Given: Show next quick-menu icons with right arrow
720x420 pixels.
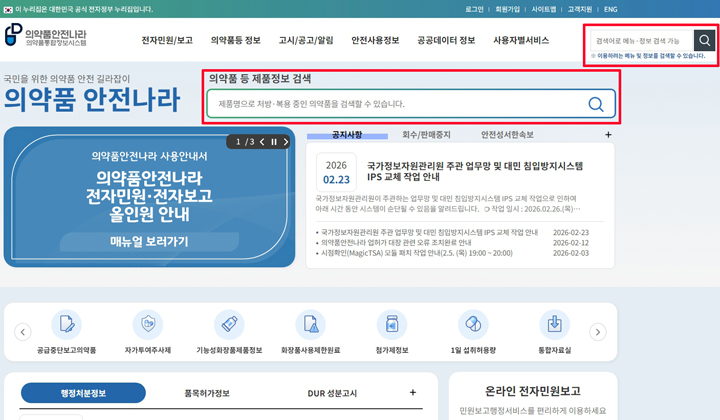Looking at the screenshot, I should (x=597, y=332).
